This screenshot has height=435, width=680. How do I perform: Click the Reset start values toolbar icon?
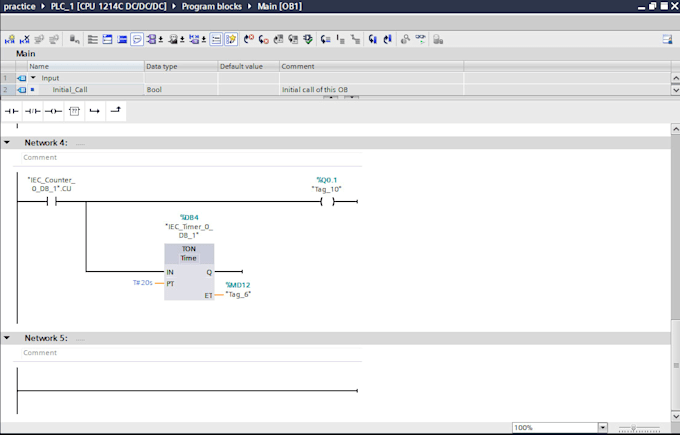click(75, 40)
